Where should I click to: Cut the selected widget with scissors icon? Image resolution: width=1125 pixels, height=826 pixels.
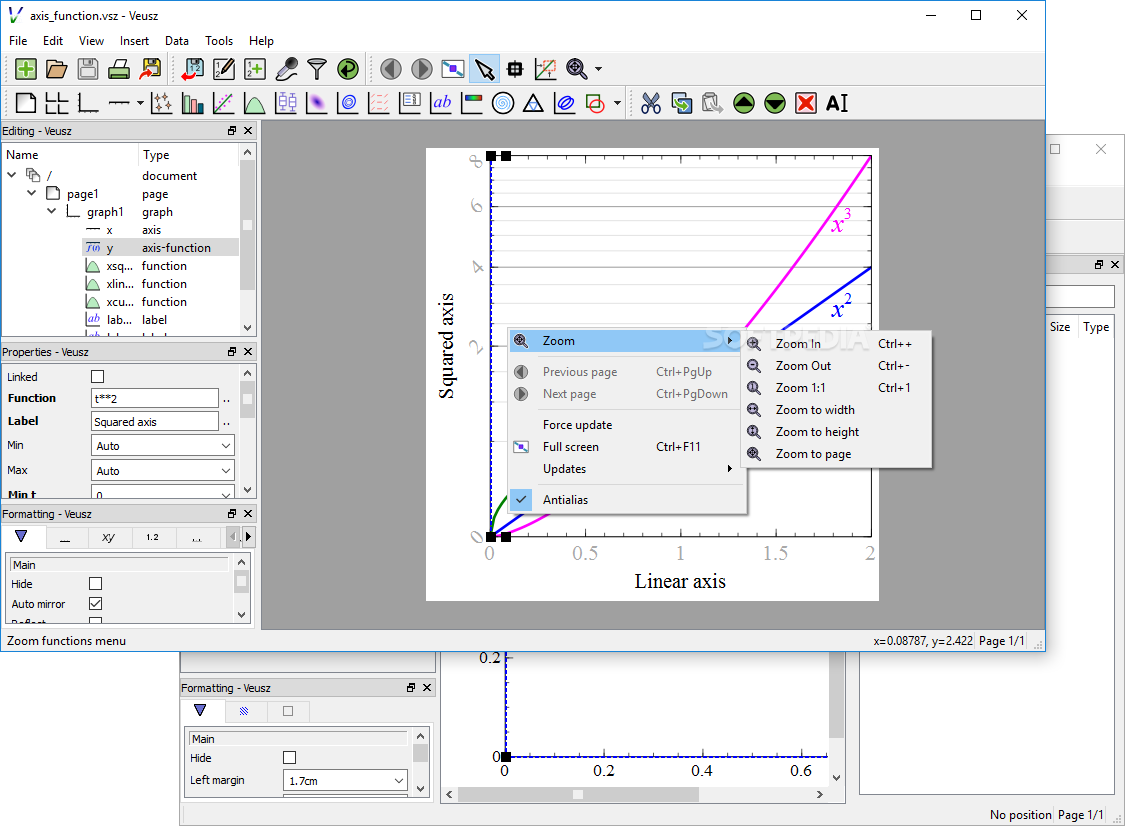click(651, 103)
